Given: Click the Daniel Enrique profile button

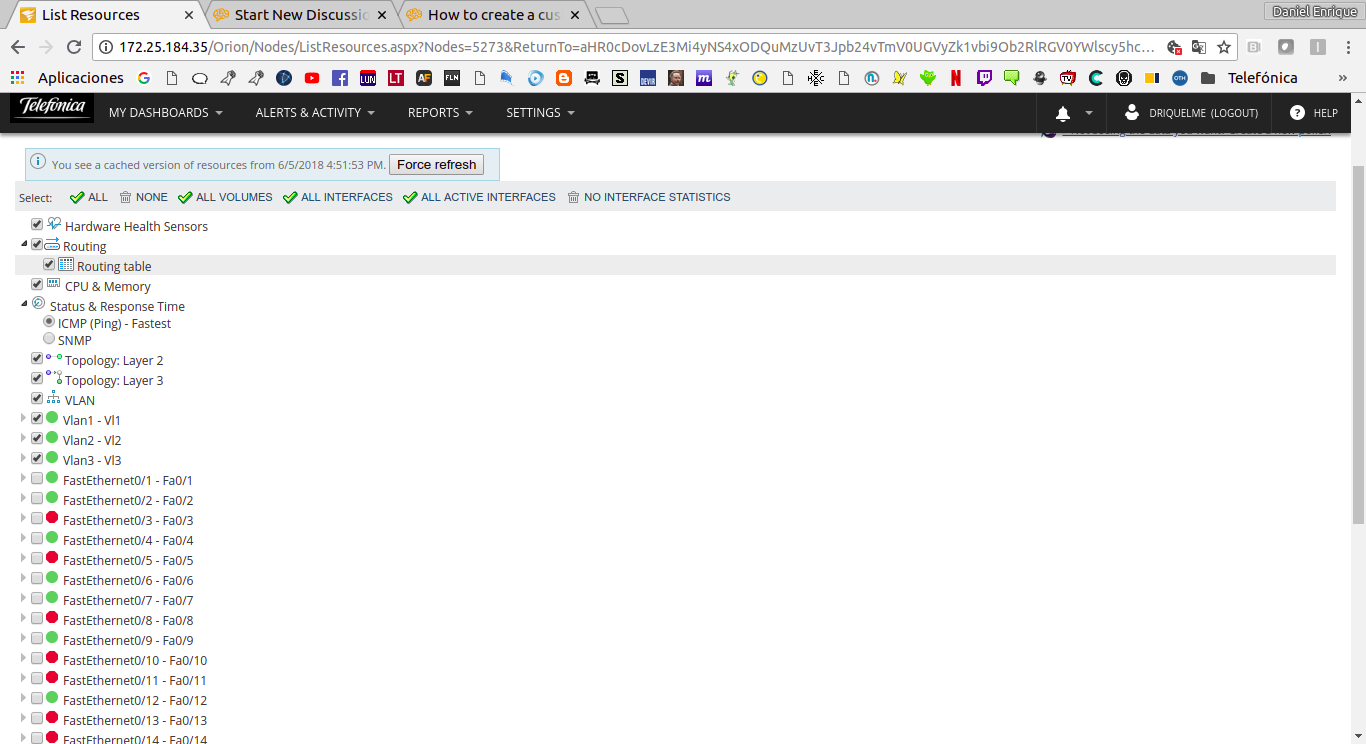Looking at the screenshot, I should pos(1315,11).
